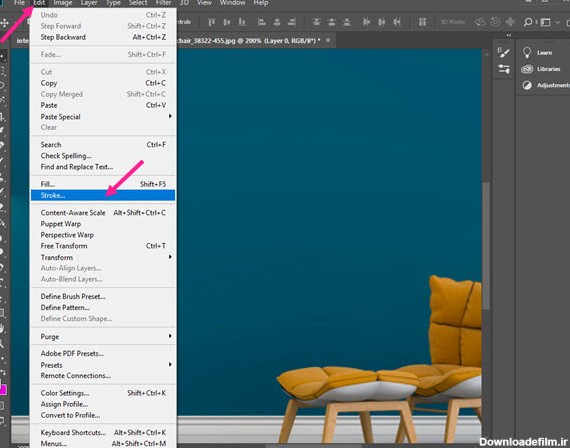Distribute left edges icon in options bar

coord(366,23)
